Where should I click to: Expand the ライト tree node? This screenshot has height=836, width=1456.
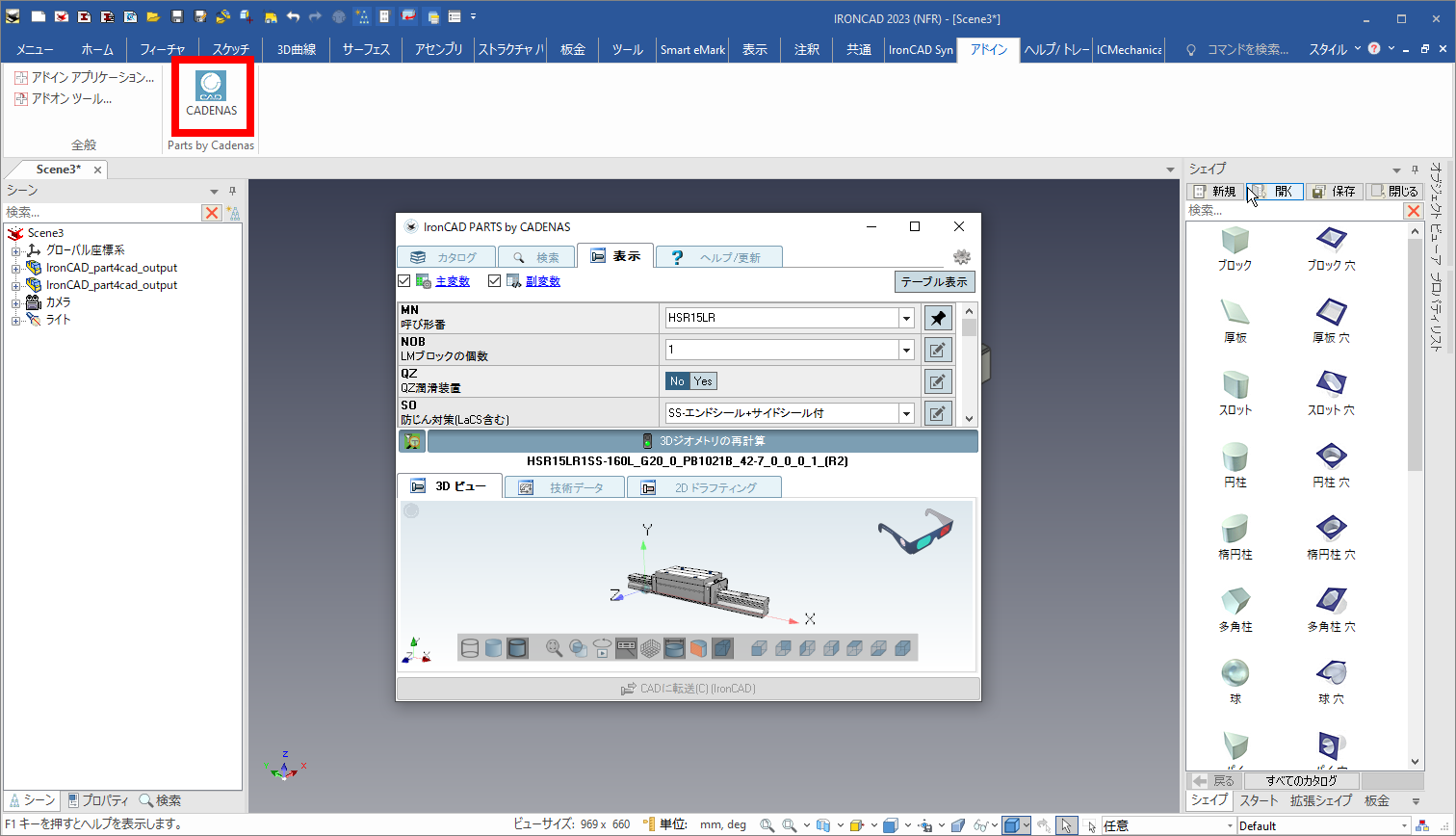point(16,320)
